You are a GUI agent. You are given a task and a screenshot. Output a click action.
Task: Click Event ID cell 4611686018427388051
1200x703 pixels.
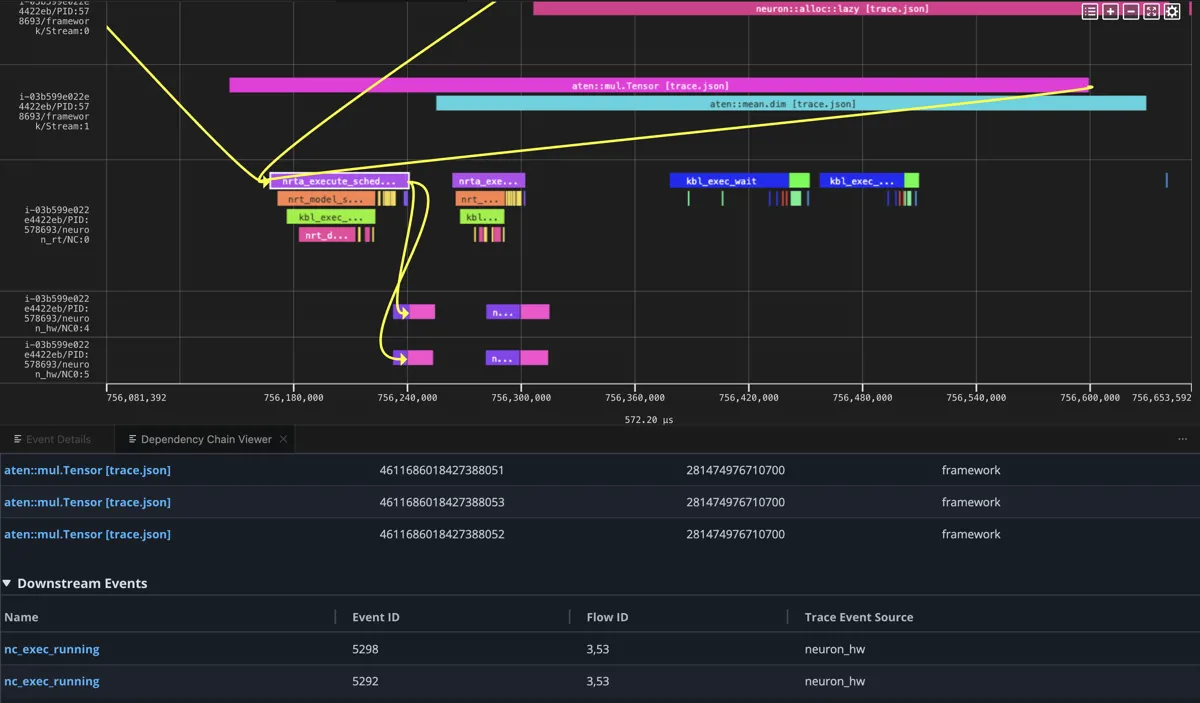(x=442, y=470)
